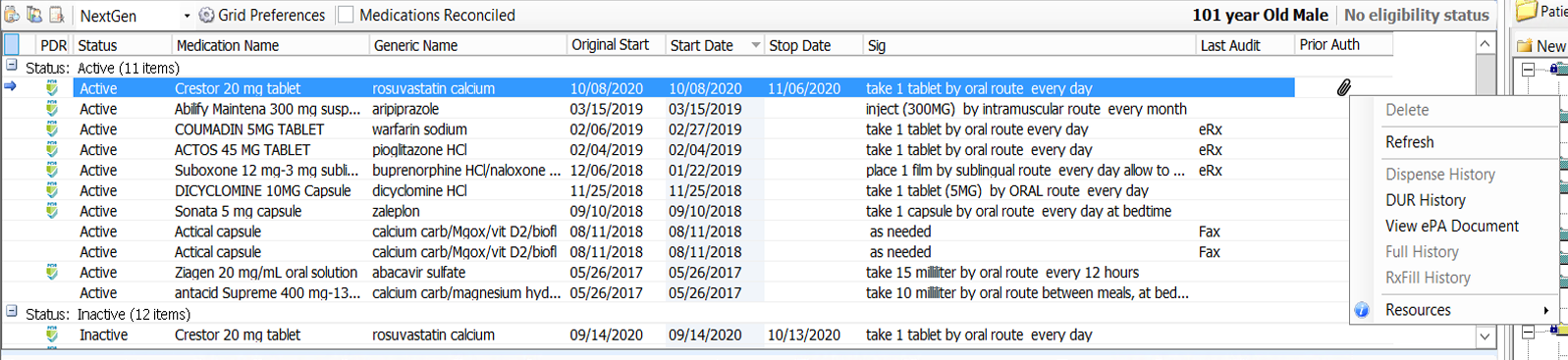Collapse the Status: Active group
Viewport: 1568px width, 360px height.
[x=12, y=66]
